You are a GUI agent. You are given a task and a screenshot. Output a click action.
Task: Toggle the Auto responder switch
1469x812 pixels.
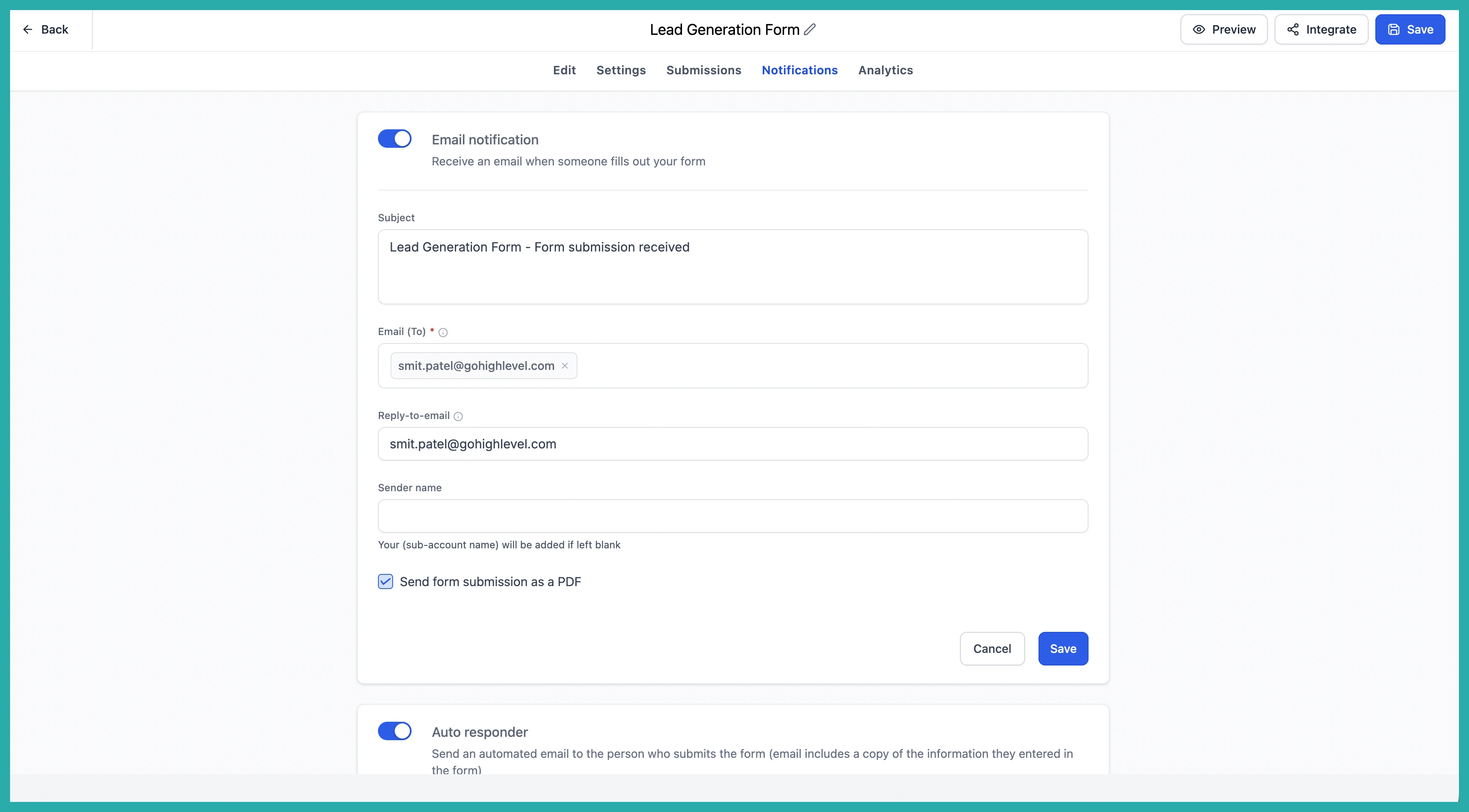tap(395, 731)
